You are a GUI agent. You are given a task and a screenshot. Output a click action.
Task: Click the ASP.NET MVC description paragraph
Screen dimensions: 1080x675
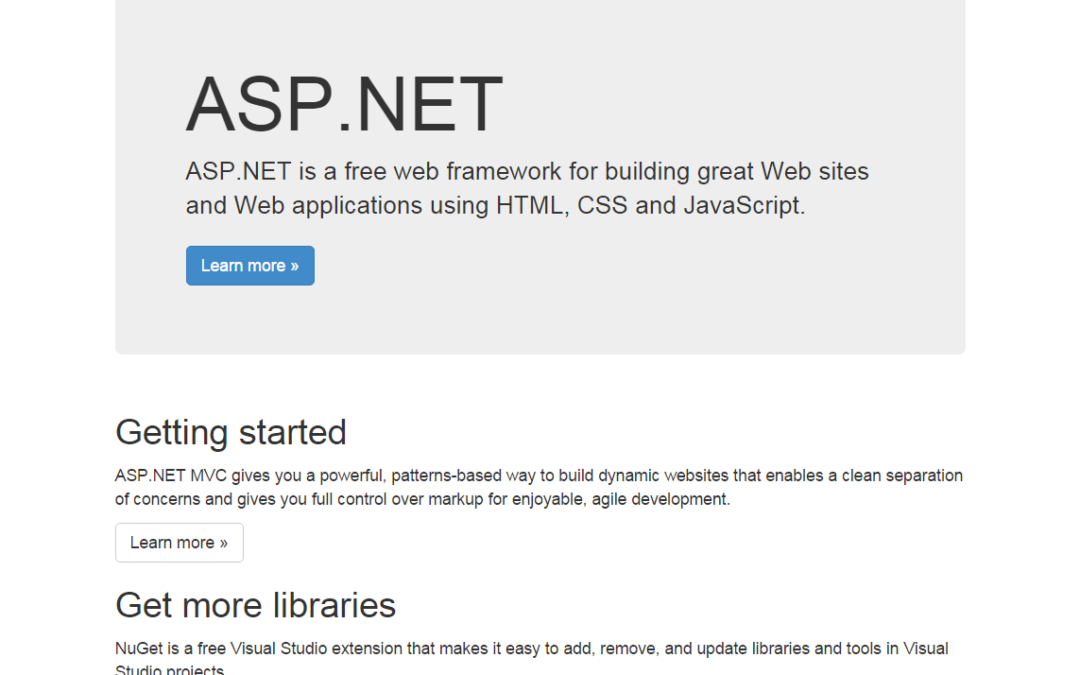[538, 487]
